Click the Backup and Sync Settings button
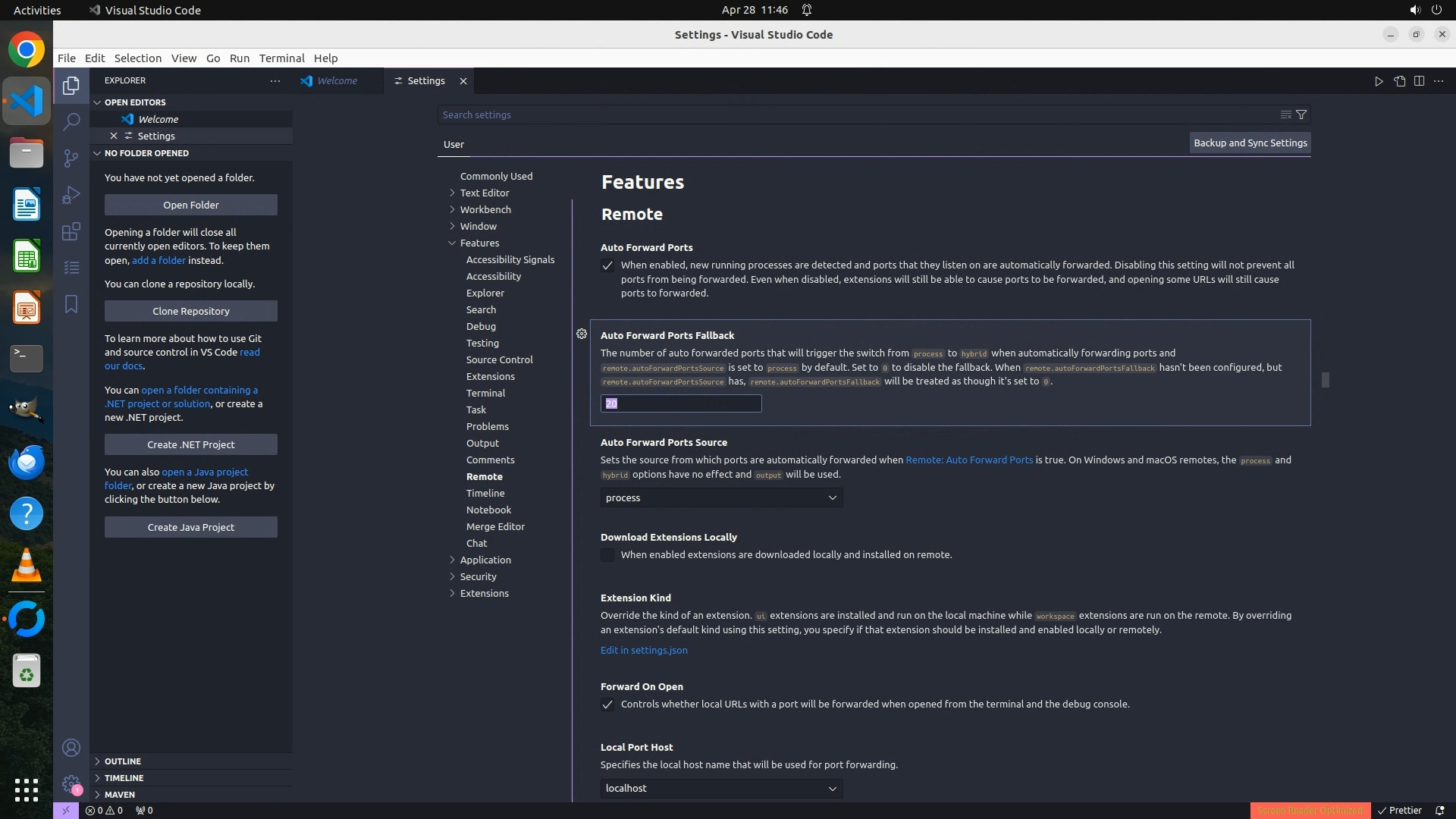Viewport: 1456px width, 819px height. point(1250,143)
